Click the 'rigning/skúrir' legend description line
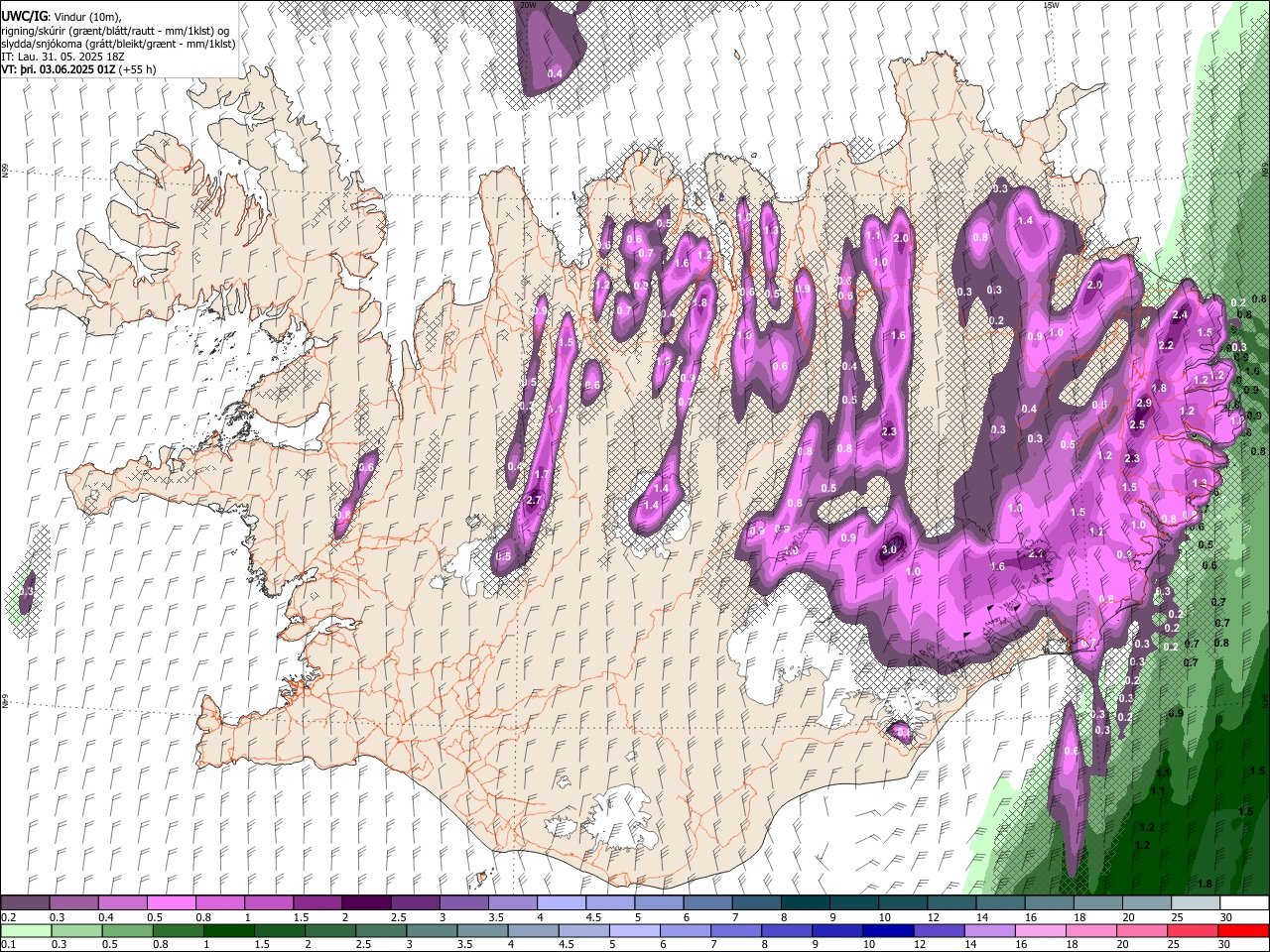1270x952 pixels. click(115, 31)
